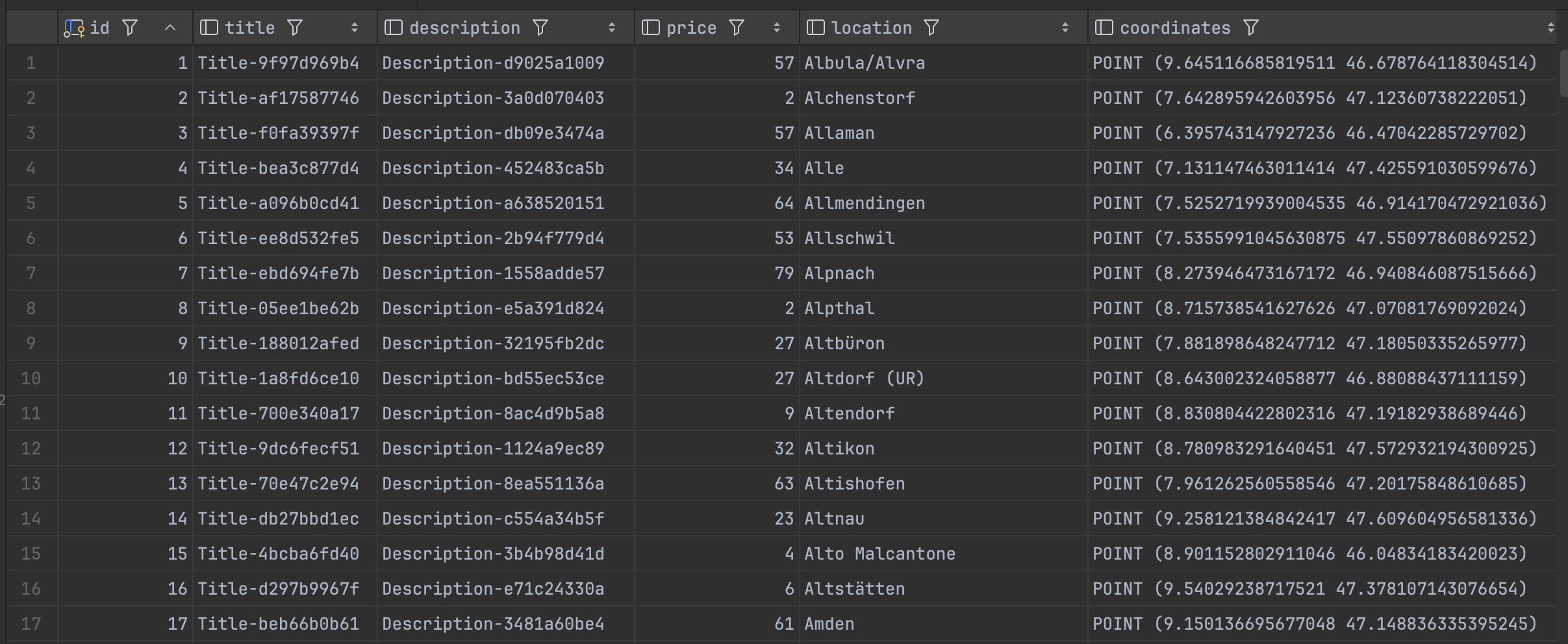This screenshot has height=644, width=1568.
Task: Click sort arrows on coordinates column
Action: pos(1550,28)
